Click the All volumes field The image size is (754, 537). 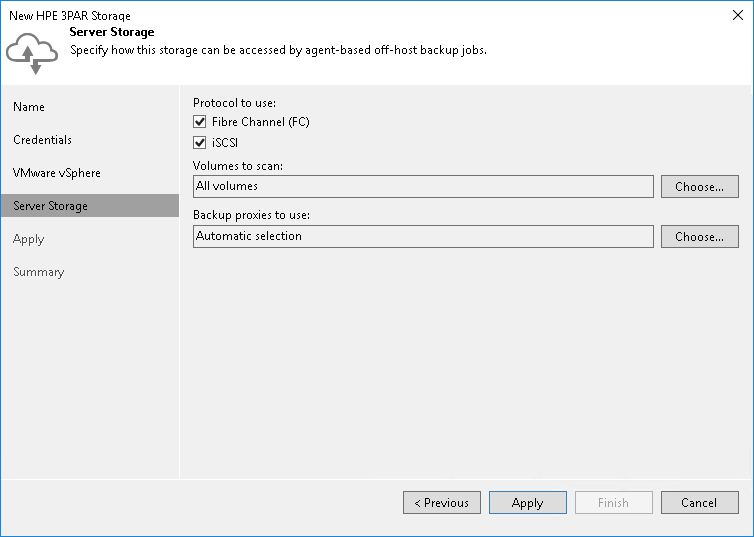(423, 186)
